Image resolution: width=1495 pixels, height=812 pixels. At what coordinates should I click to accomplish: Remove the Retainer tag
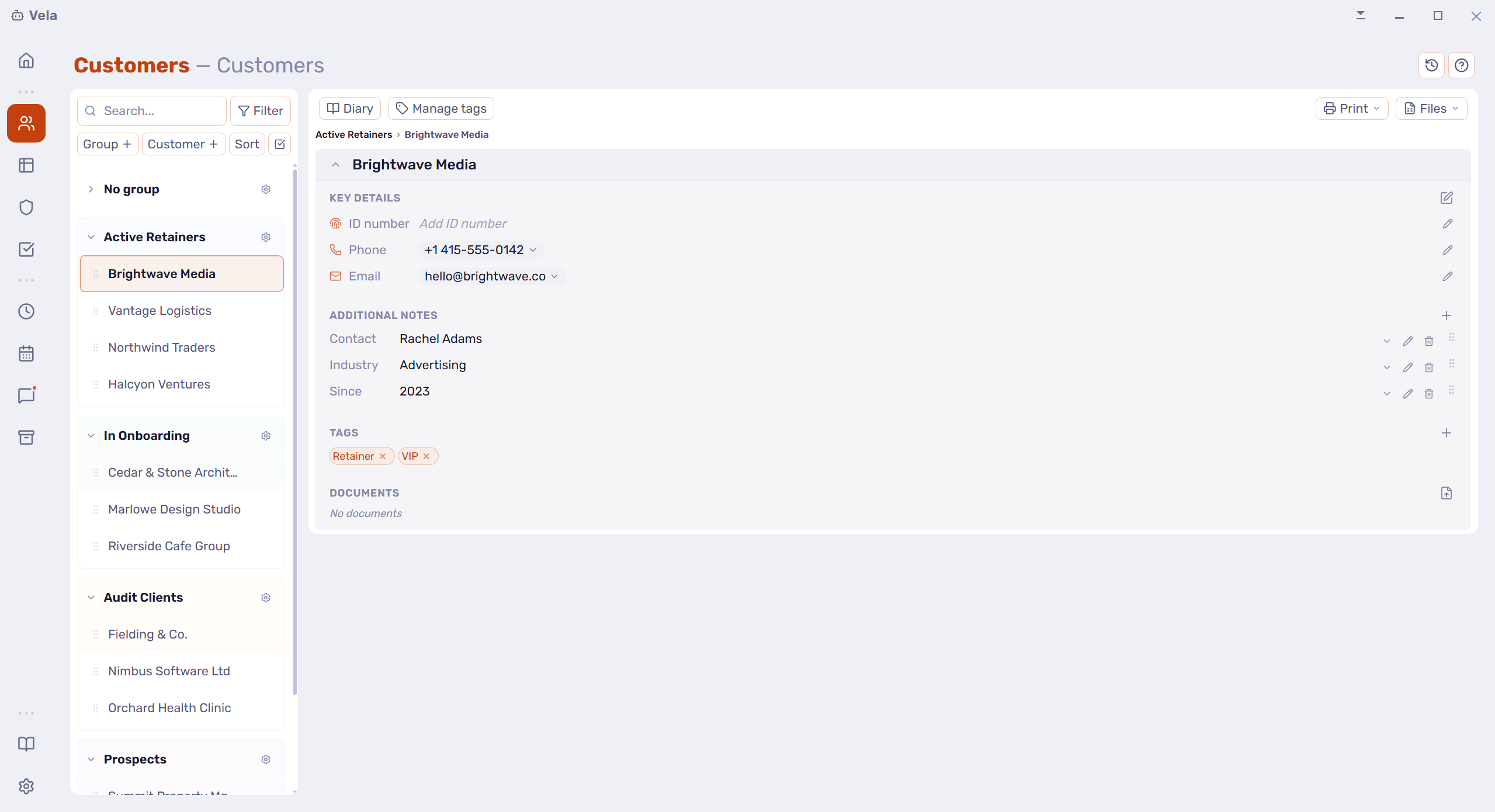click(x=383, y=456)
